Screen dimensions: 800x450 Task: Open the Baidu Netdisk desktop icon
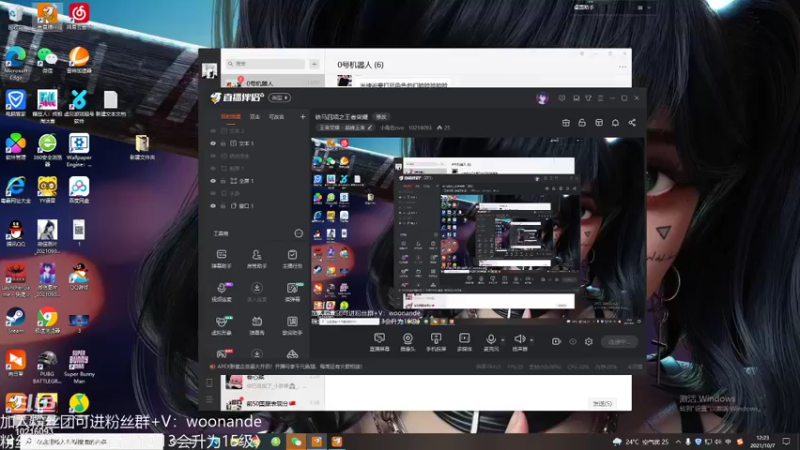coord(79,190)
